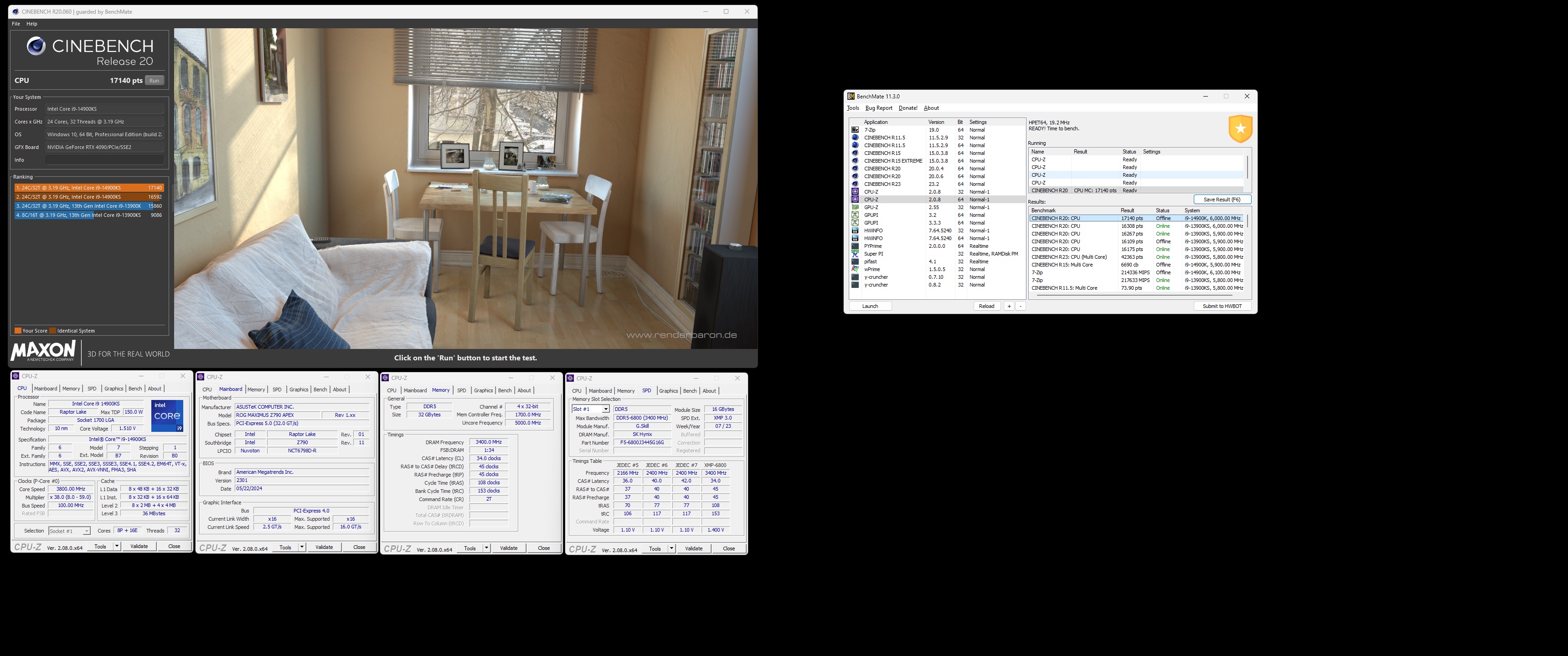The image size is (1568, 656).
Task: Click Reload button in BenchMate
Action: [986, 306]
